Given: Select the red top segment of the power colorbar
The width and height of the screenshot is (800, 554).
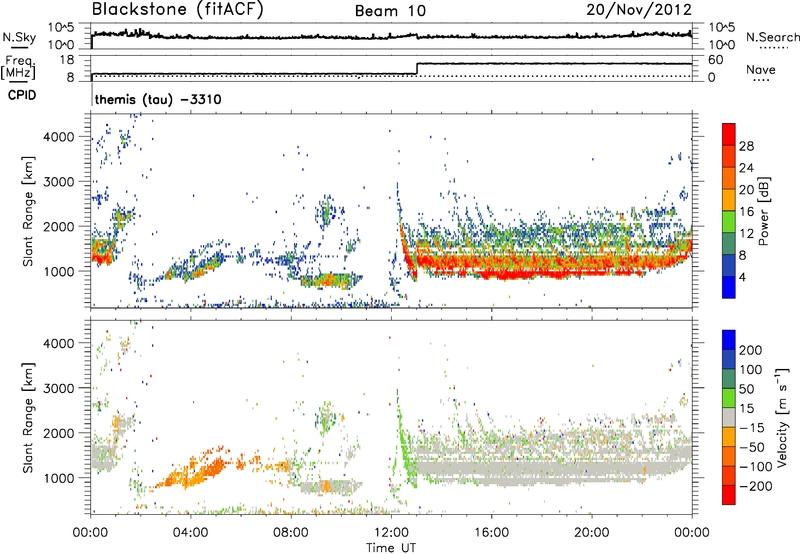Looking at the screenshot, I should [729, 135].
